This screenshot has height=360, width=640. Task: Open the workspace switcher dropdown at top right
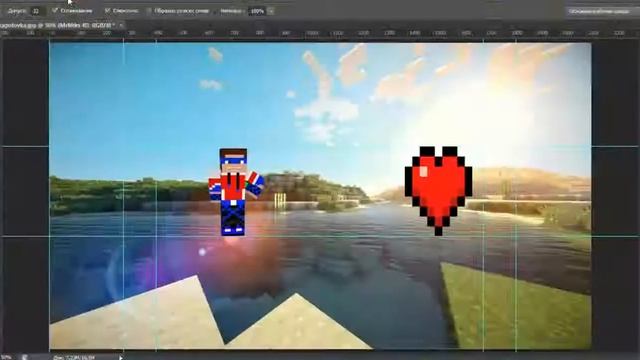click(603, 11)
